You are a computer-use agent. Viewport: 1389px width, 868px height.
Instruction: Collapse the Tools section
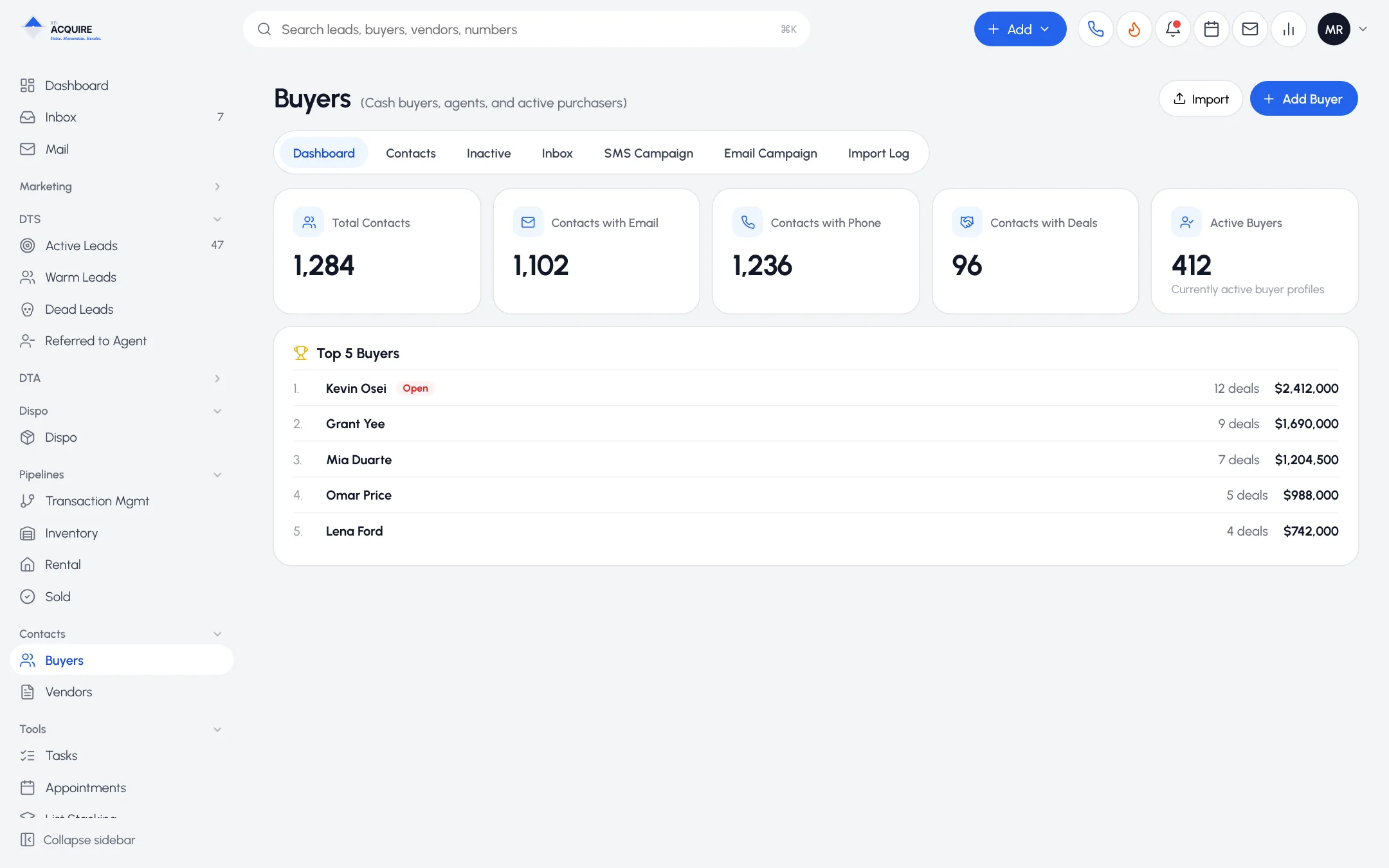pyautogui.click(x=121, y=729)
